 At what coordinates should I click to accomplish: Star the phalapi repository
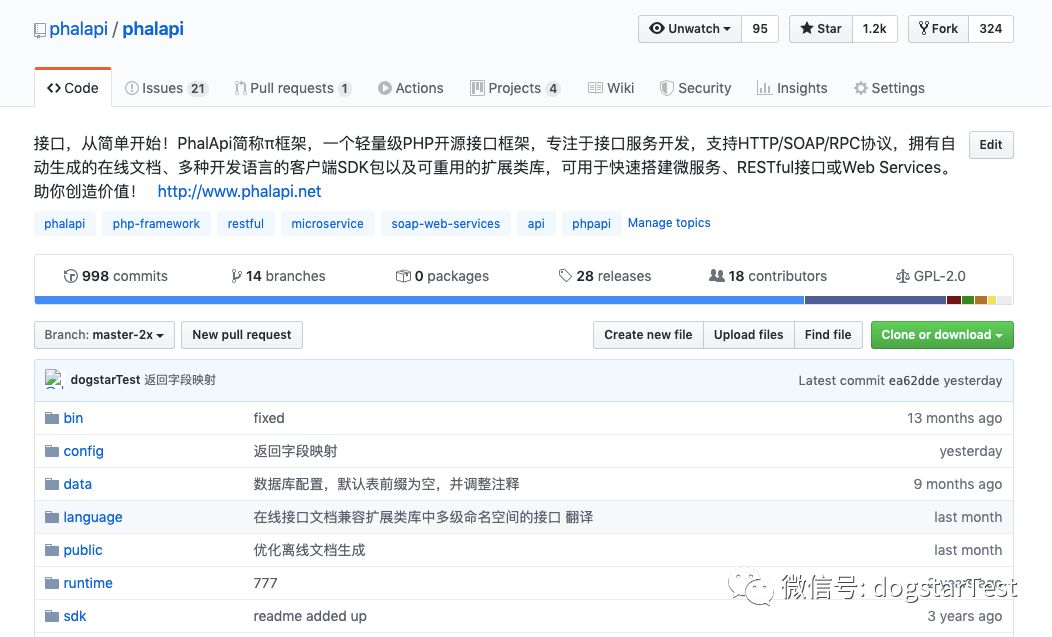[820, 29]
